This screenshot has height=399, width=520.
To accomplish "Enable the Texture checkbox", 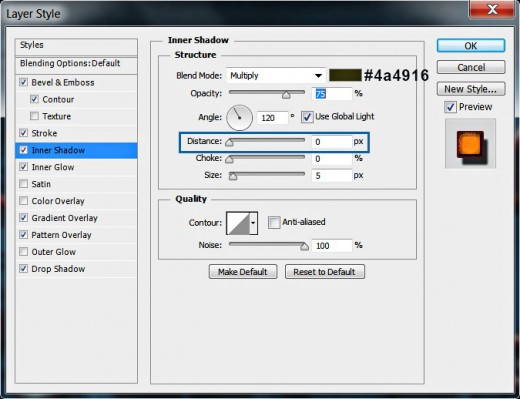I will (x=34, y=116).
